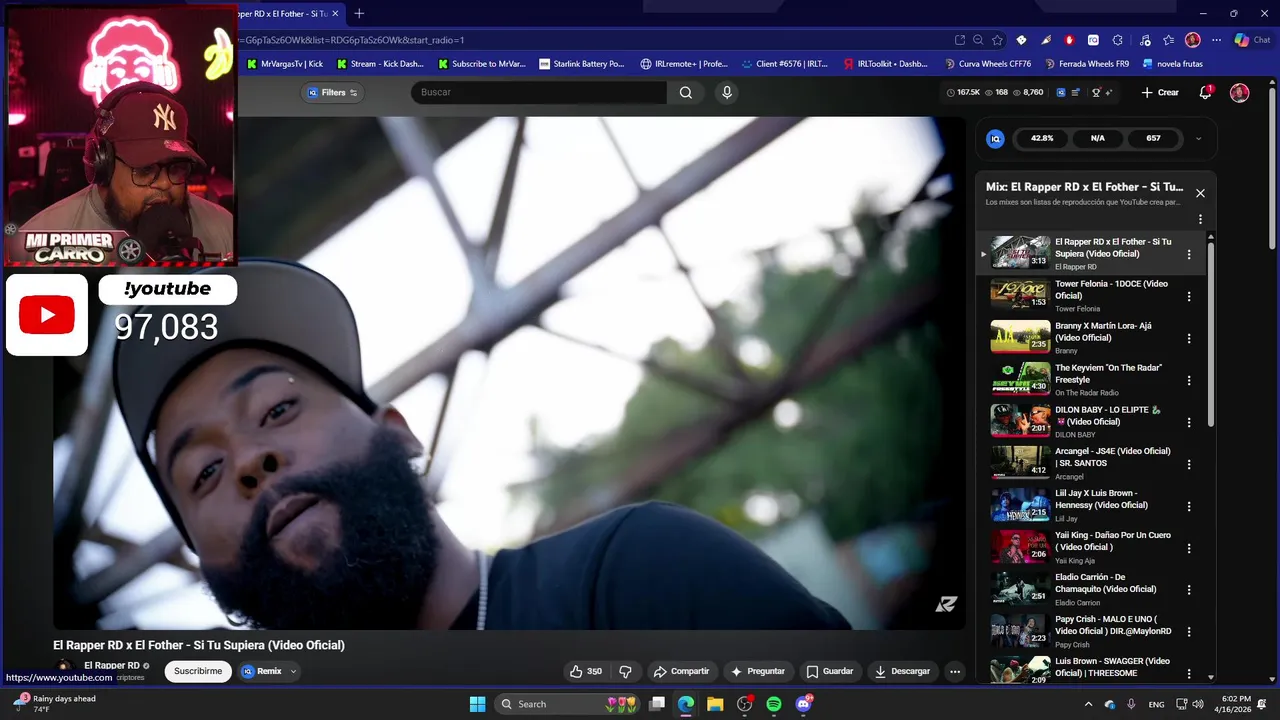Open Windows Start menu
Viewport: 1280px width, 720px height.
point(477,704)
